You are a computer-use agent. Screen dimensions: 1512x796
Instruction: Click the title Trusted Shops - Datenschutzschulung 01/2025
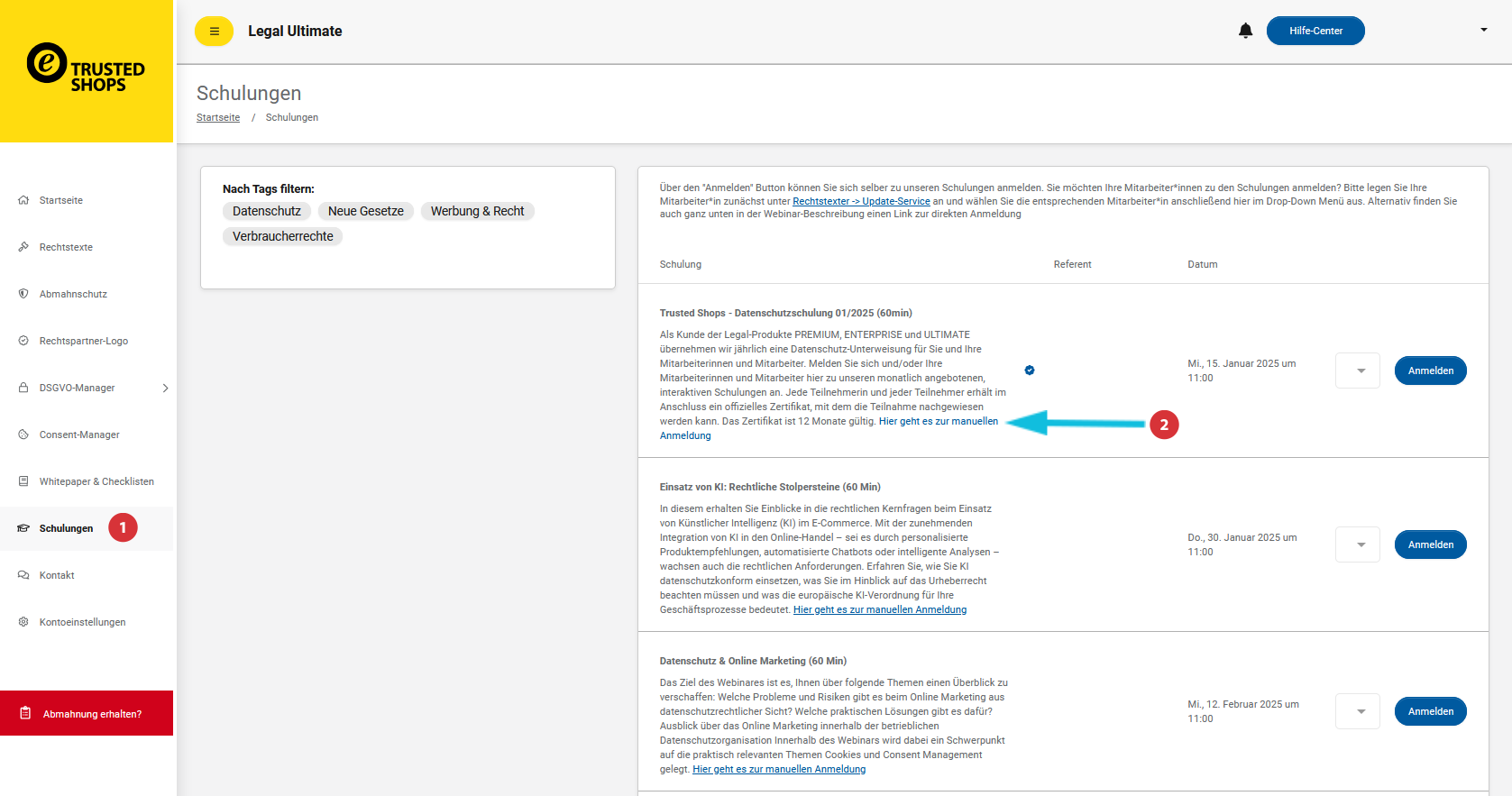(x=786, y=313)
